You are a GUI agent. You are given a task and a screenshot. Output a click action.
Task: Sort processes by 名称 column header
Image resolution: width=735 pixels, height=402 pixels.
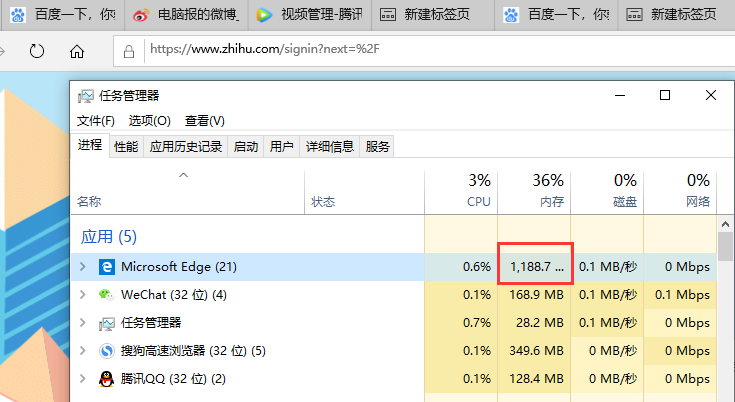[x=188, y=193]
